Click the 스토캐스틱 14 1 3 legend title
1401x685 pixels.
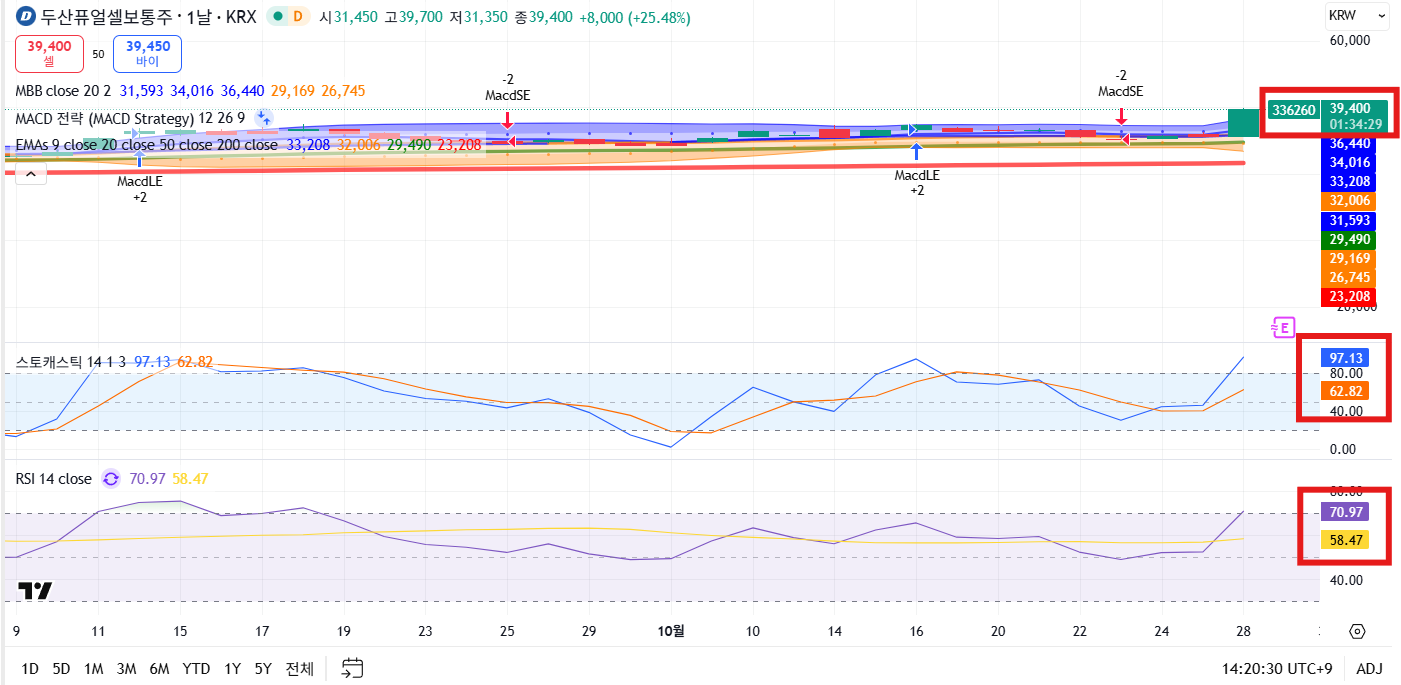[x=72, y=361]
